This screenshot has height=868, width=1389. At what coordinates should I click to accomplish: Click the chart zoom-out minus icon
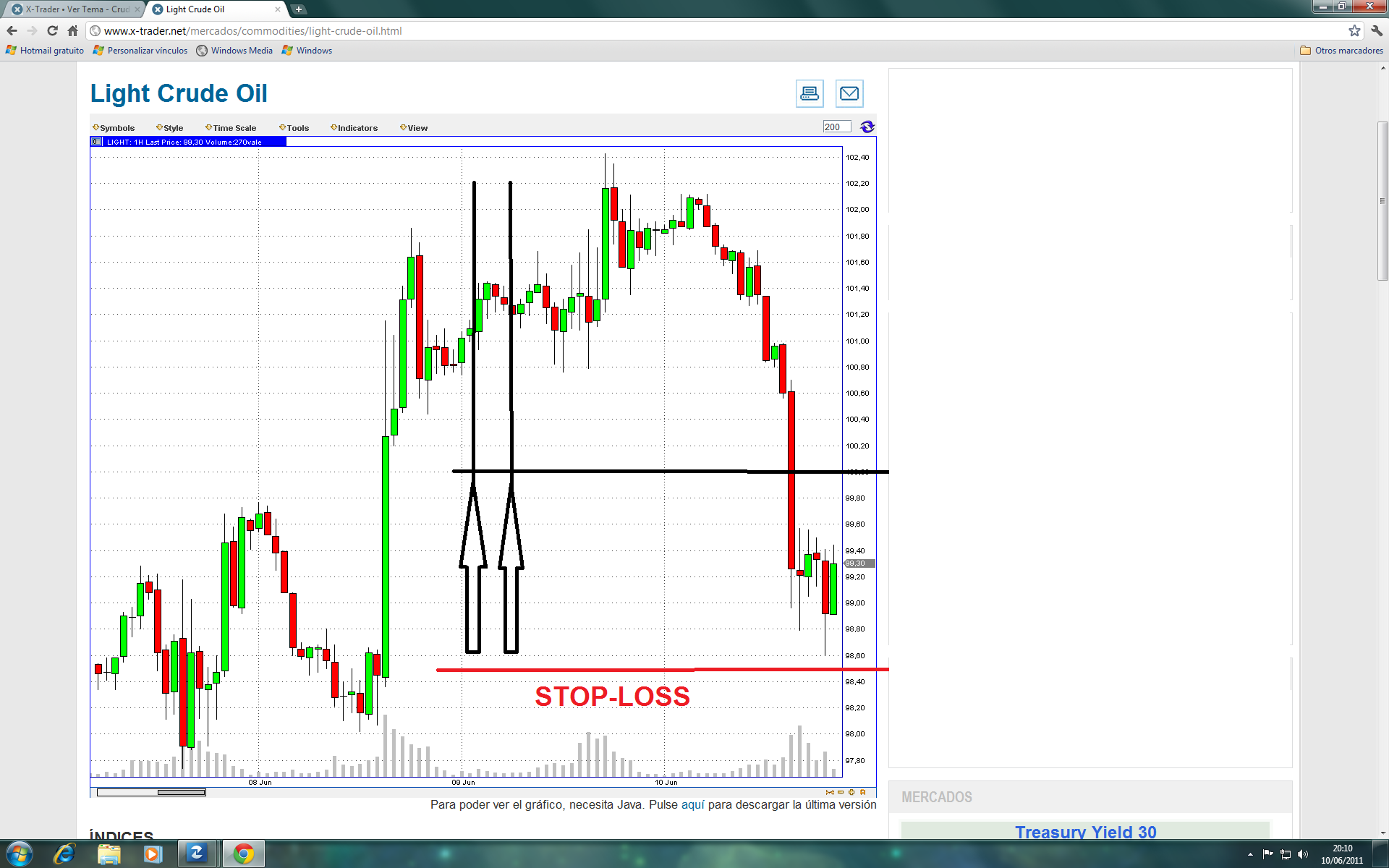pos(841,792)
